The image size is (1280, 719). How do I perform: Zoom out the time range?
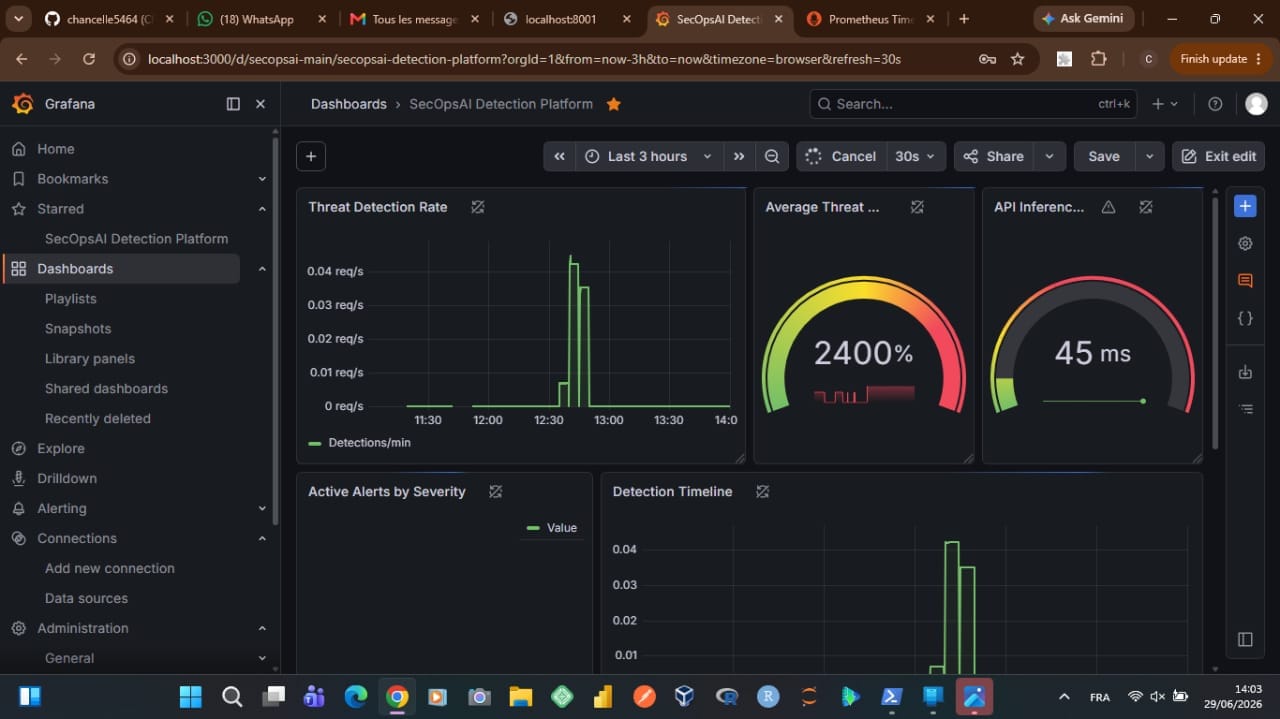[772, 156]
